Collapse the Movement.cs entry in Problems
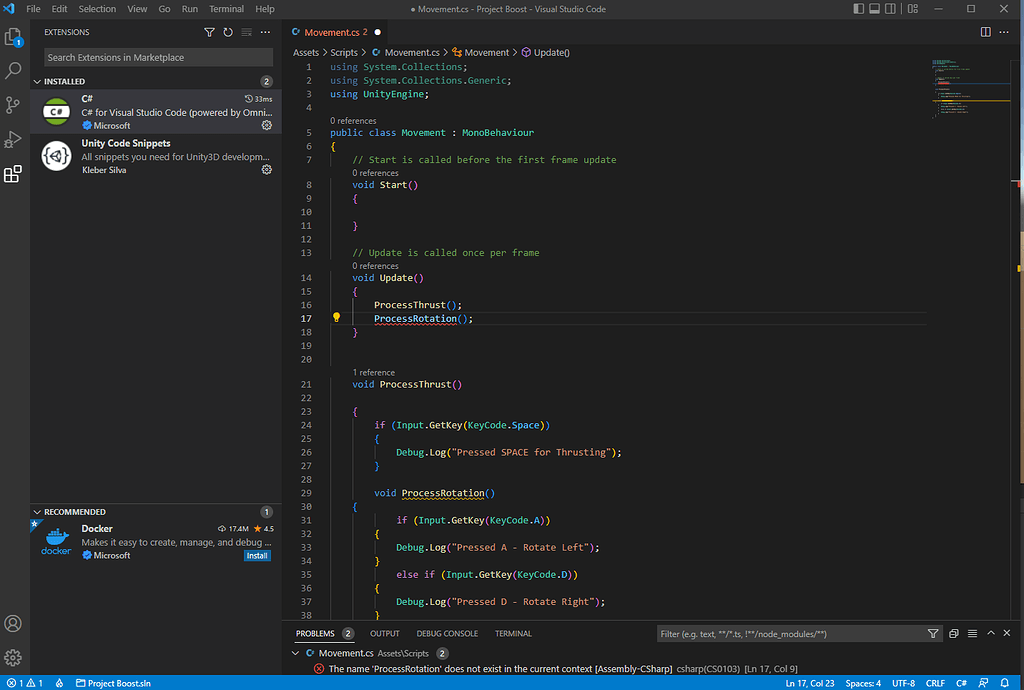Screen dimensions: 1024x690 [294, 651]
